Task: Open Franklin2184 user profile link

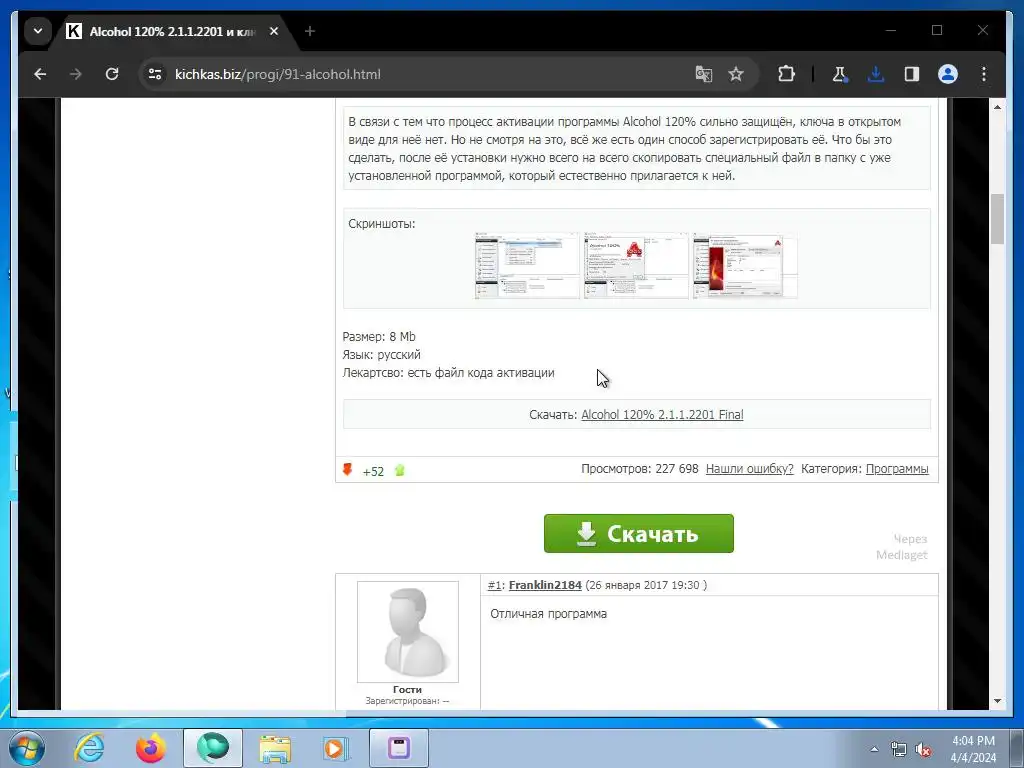Action: (545, 585)
